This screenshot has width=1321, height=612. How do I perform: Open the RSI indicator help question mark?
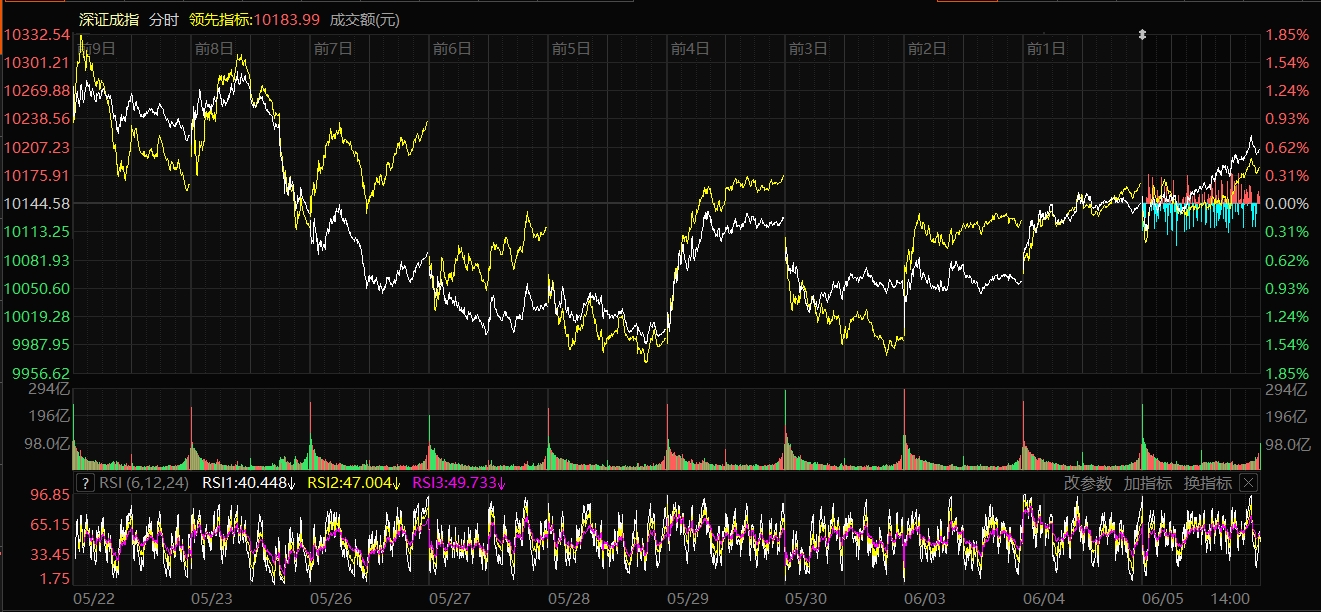(x=86, y=483)
